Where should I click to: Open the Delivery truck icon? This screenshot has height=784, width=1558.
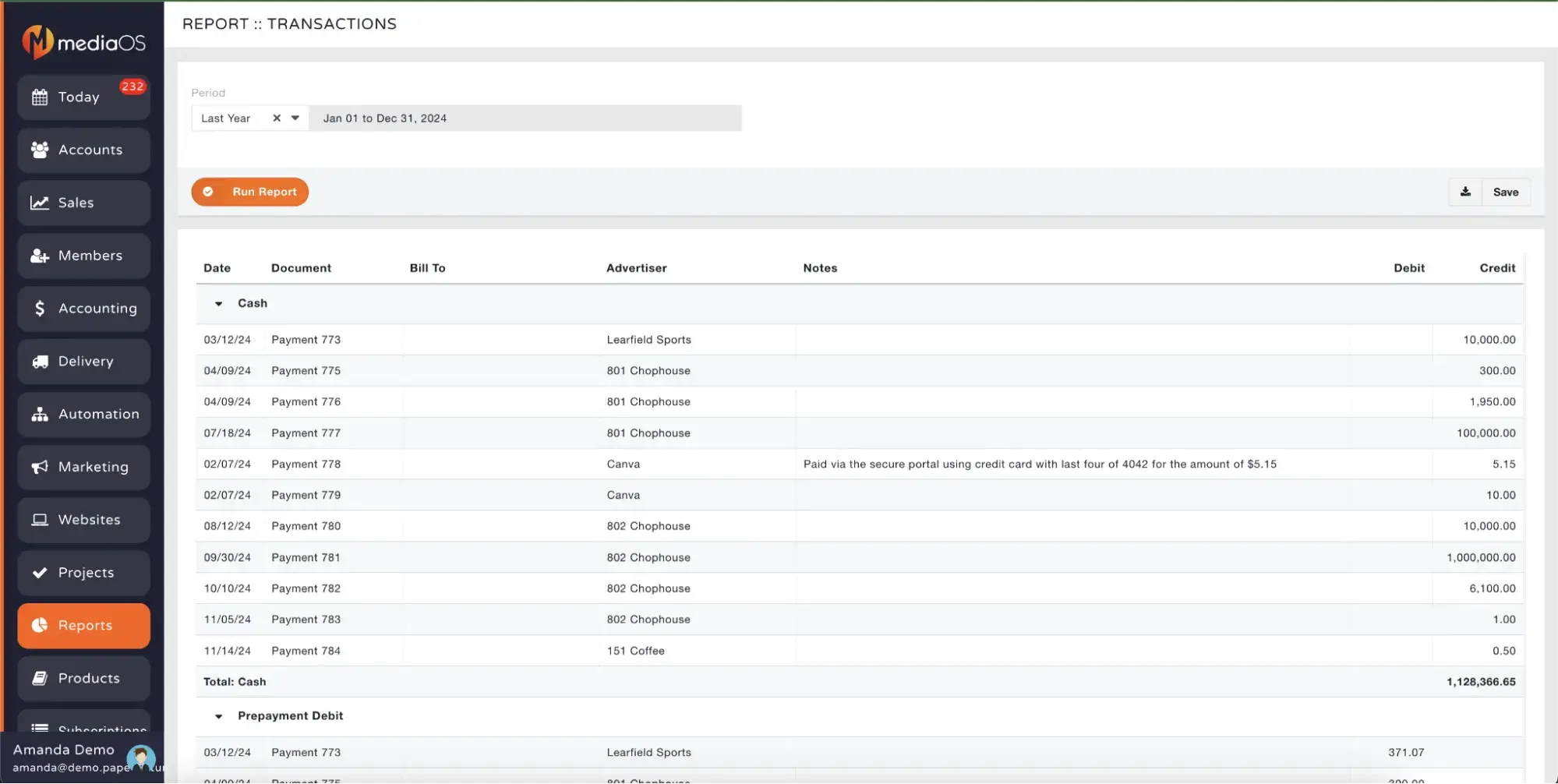[39, 361]
